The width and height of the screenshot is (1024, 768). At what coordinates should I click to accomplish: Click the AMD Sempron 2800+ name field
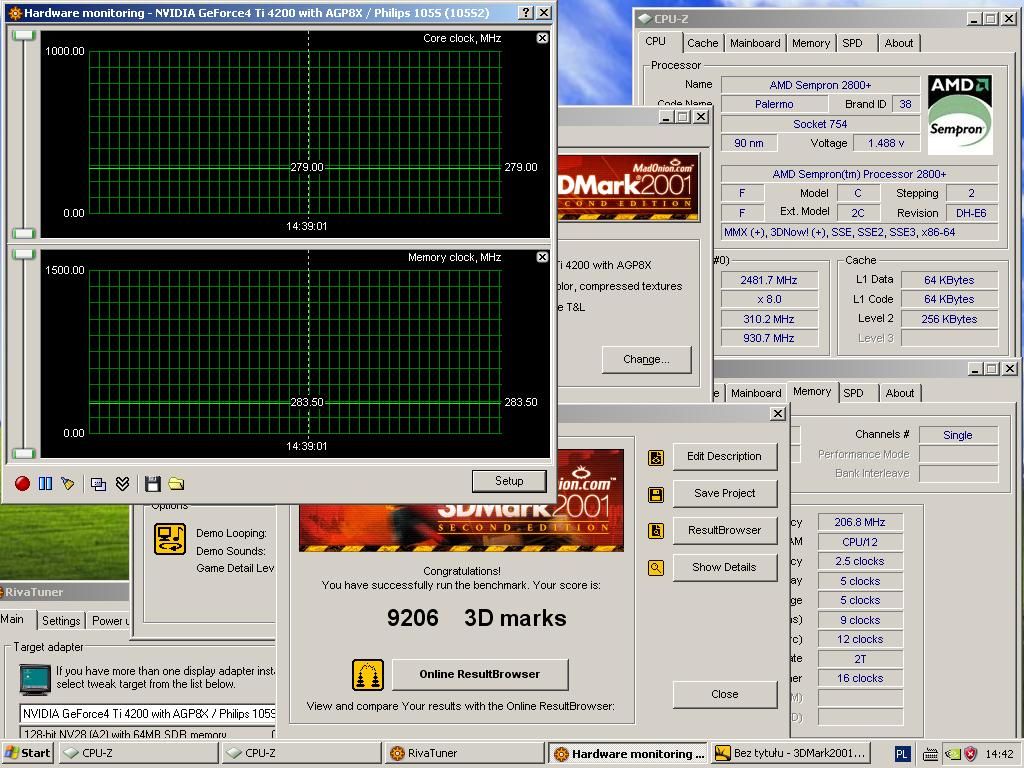pos(820,85)
